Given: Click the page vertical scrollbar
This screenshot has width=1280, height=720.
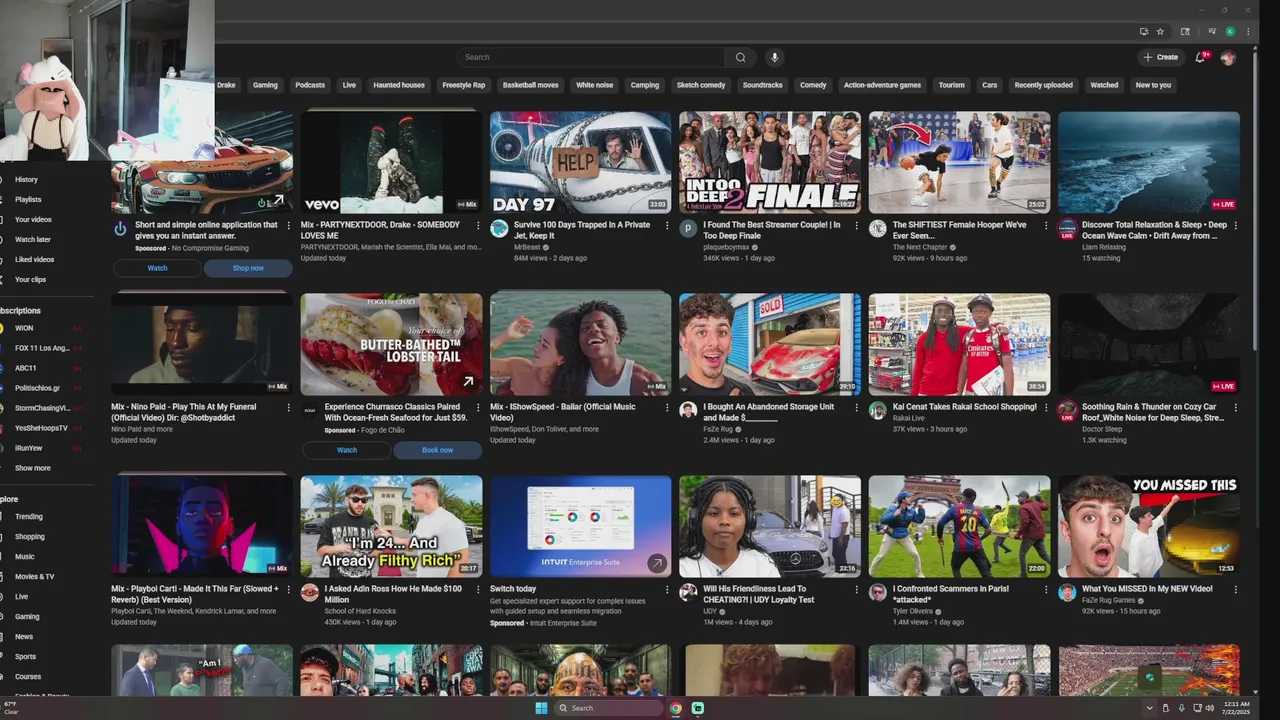Looking at the screenshot, I should point(1256,200).
